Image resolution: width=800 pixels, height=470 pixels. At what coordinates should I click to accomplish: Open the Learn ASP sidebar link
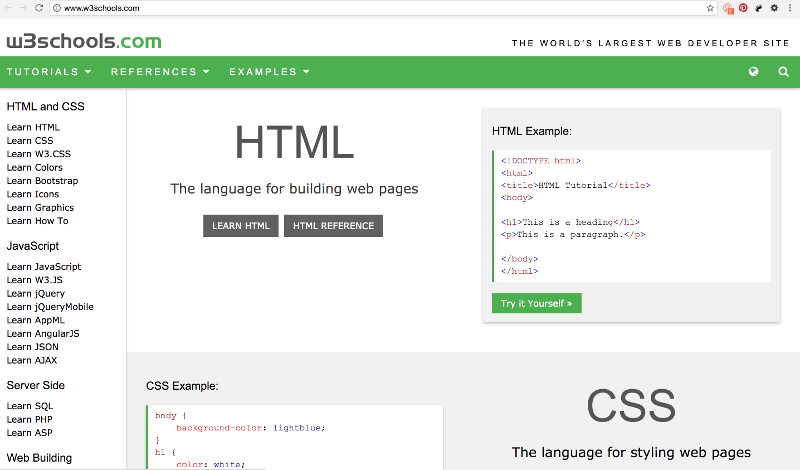pos(30,433)
